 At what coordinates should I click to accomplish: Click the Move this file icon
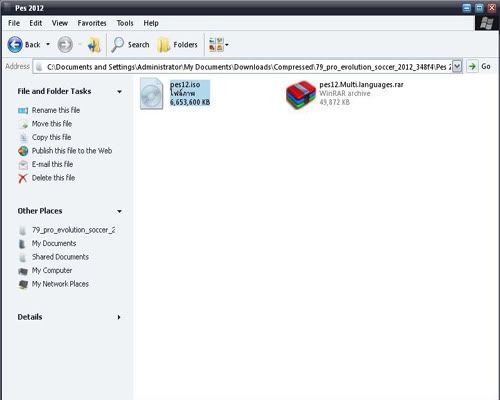(23, 124)
